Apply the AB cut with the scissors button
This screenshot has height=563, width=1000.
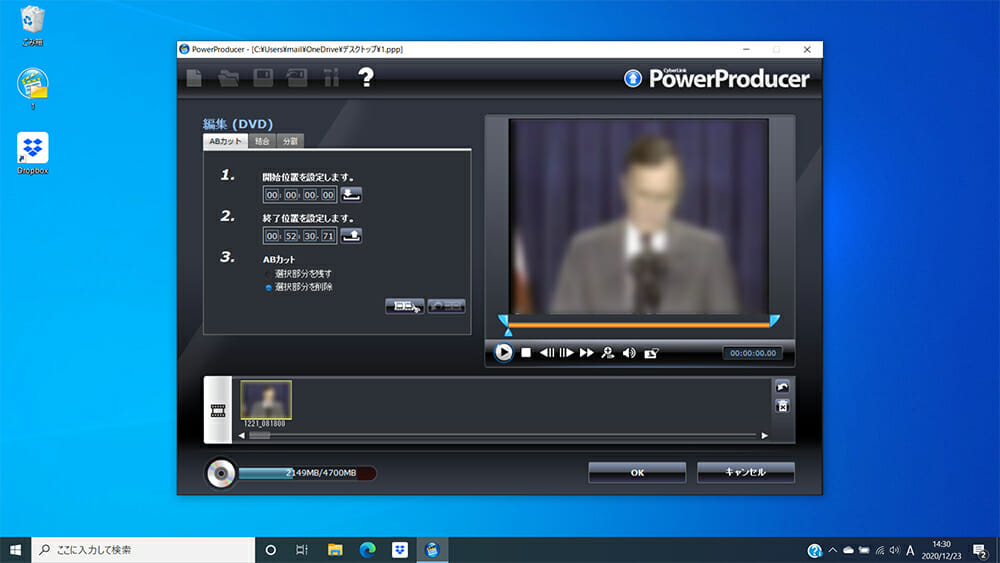tap(404, 307)
